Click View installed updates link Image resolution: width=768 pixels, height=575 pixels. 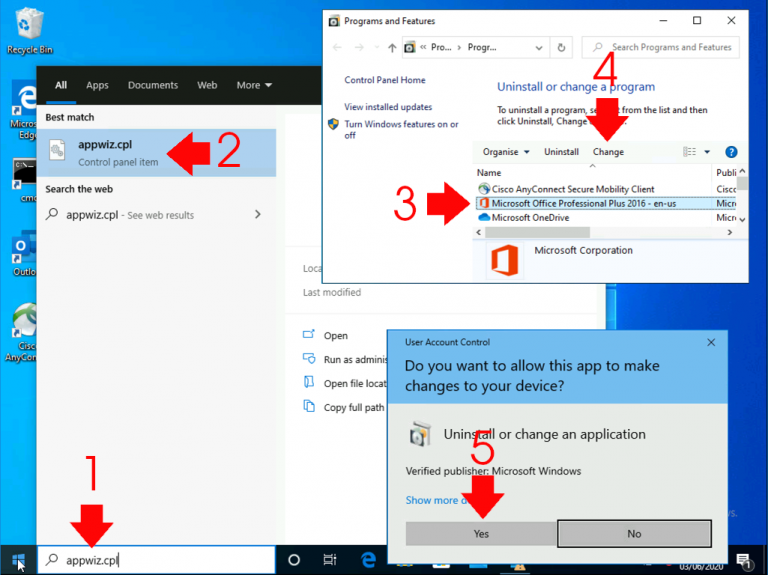coord(388,107)
